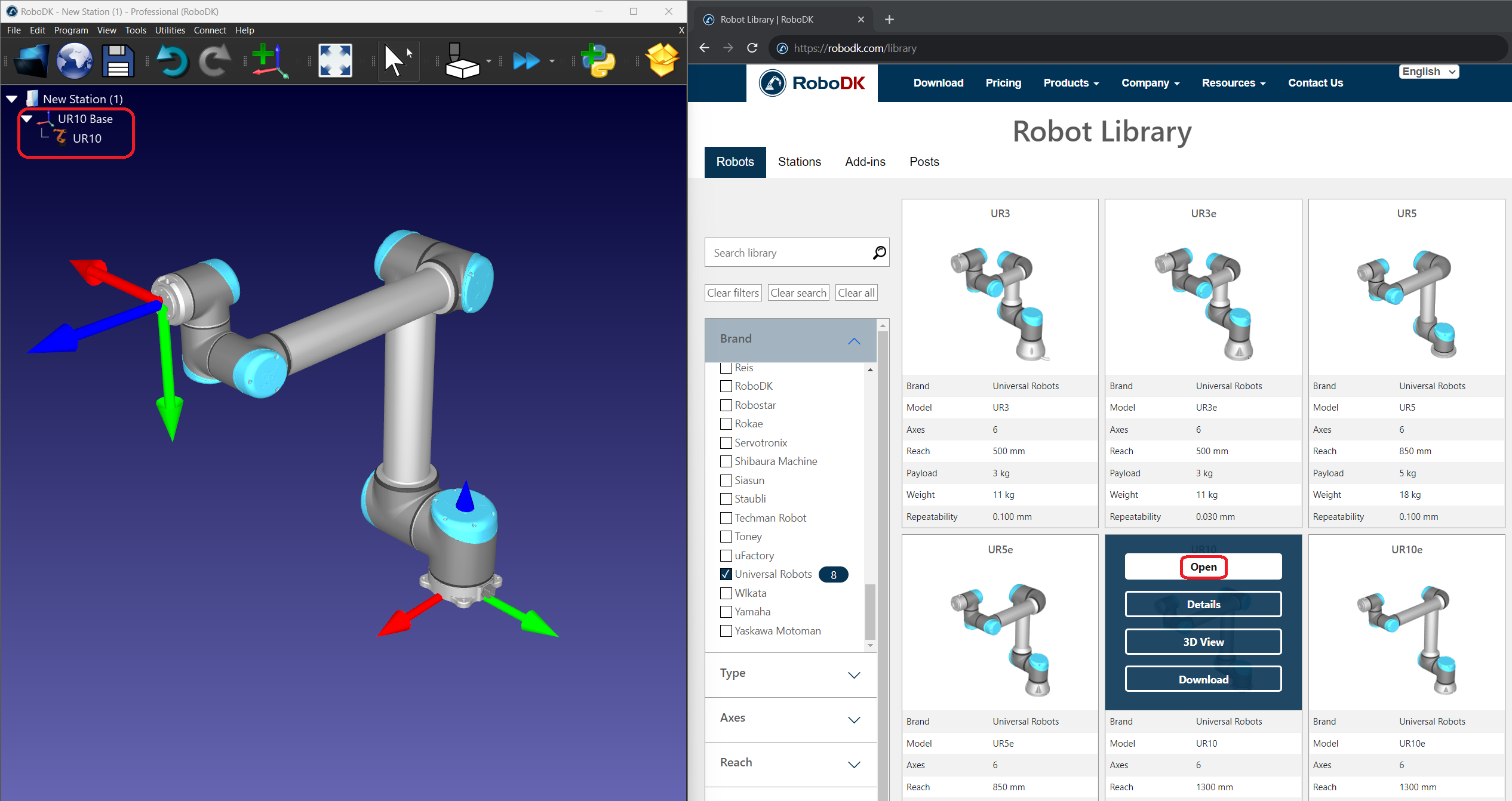This screenshot has width=1512, height=801.
Task: Switch to the Stations tab
Action: 799,162
